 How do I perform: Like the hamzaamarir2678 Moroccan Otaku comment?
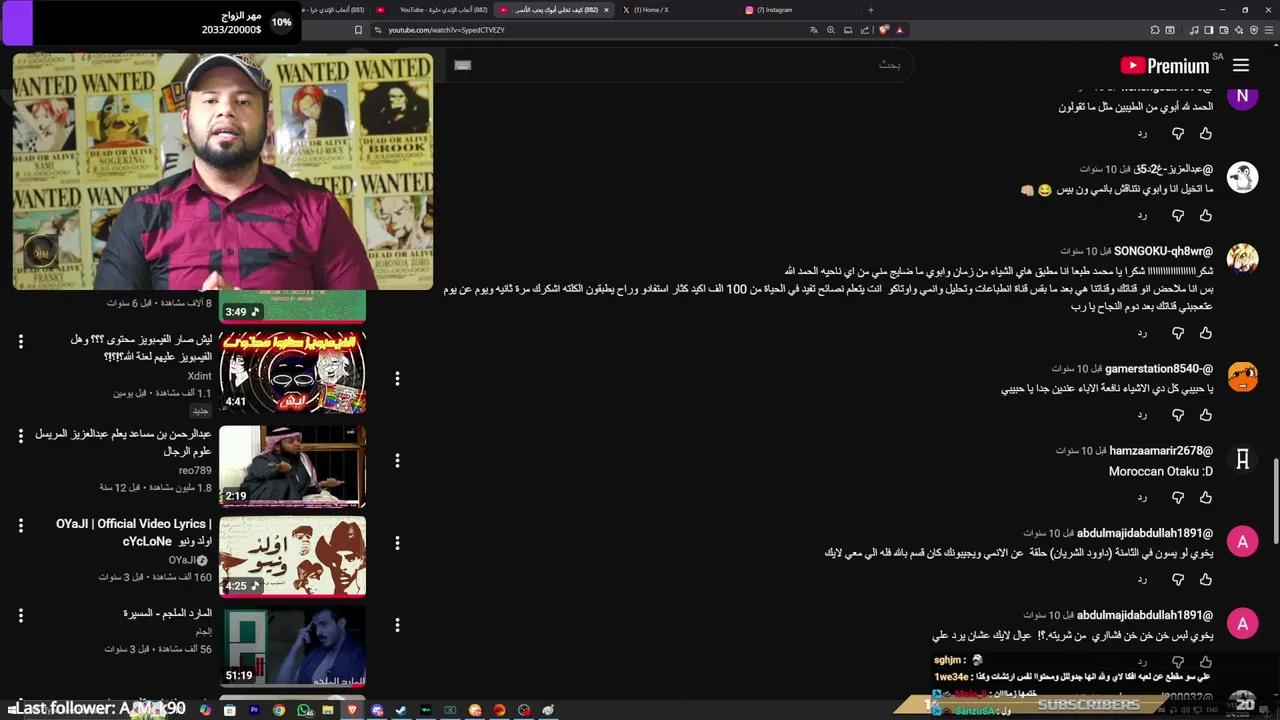pyautogui.click(x=1206, y=497)
